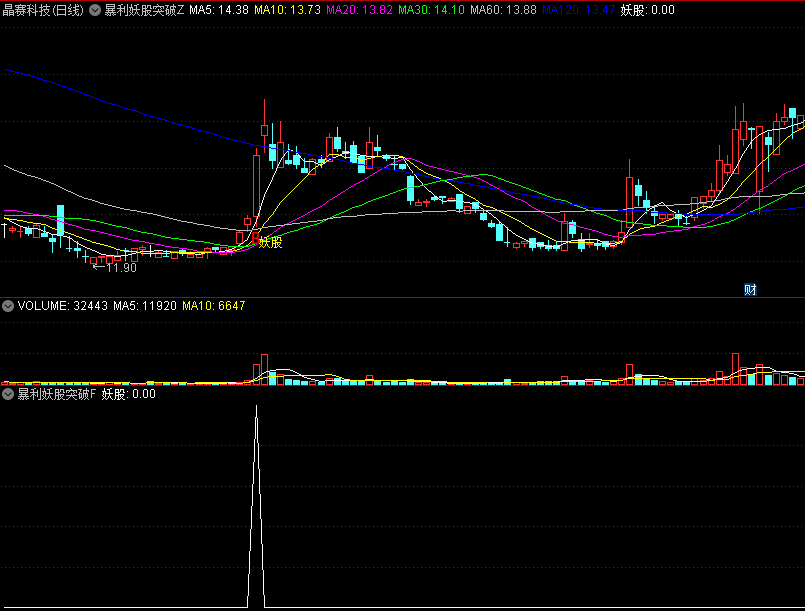This screenshot has width=805, height=611.
Task: Open the VOLUME indicator dropdown arrow
Action: [x=8, y=307]
